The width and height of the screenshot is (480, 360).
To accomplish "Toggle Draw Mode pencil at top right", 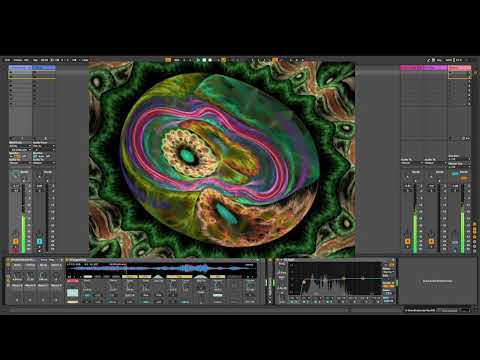I will pos(429,60).
